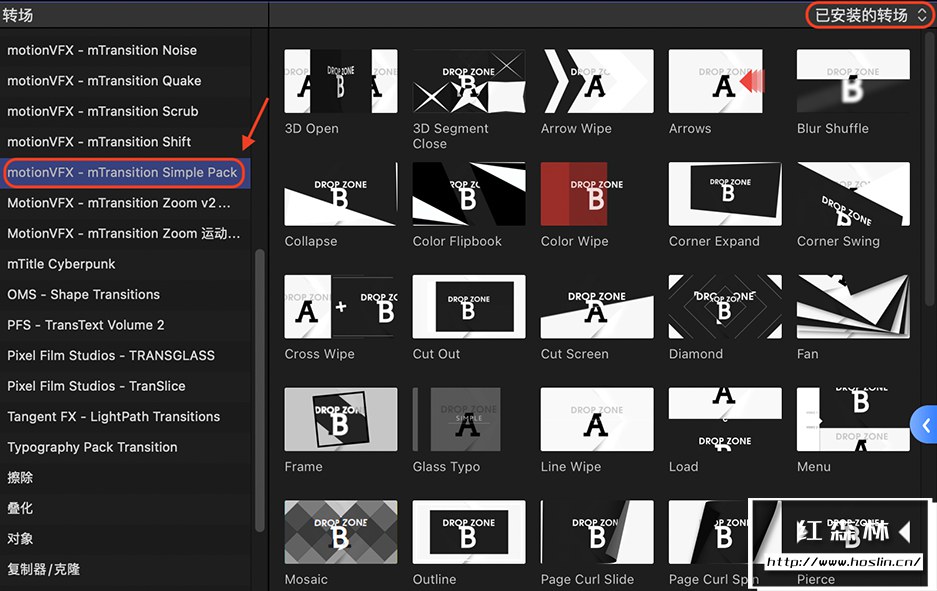Viewport: 937px width, 591px height.
Task: Click the Glass Typo label text
Action: click(446, 467)
